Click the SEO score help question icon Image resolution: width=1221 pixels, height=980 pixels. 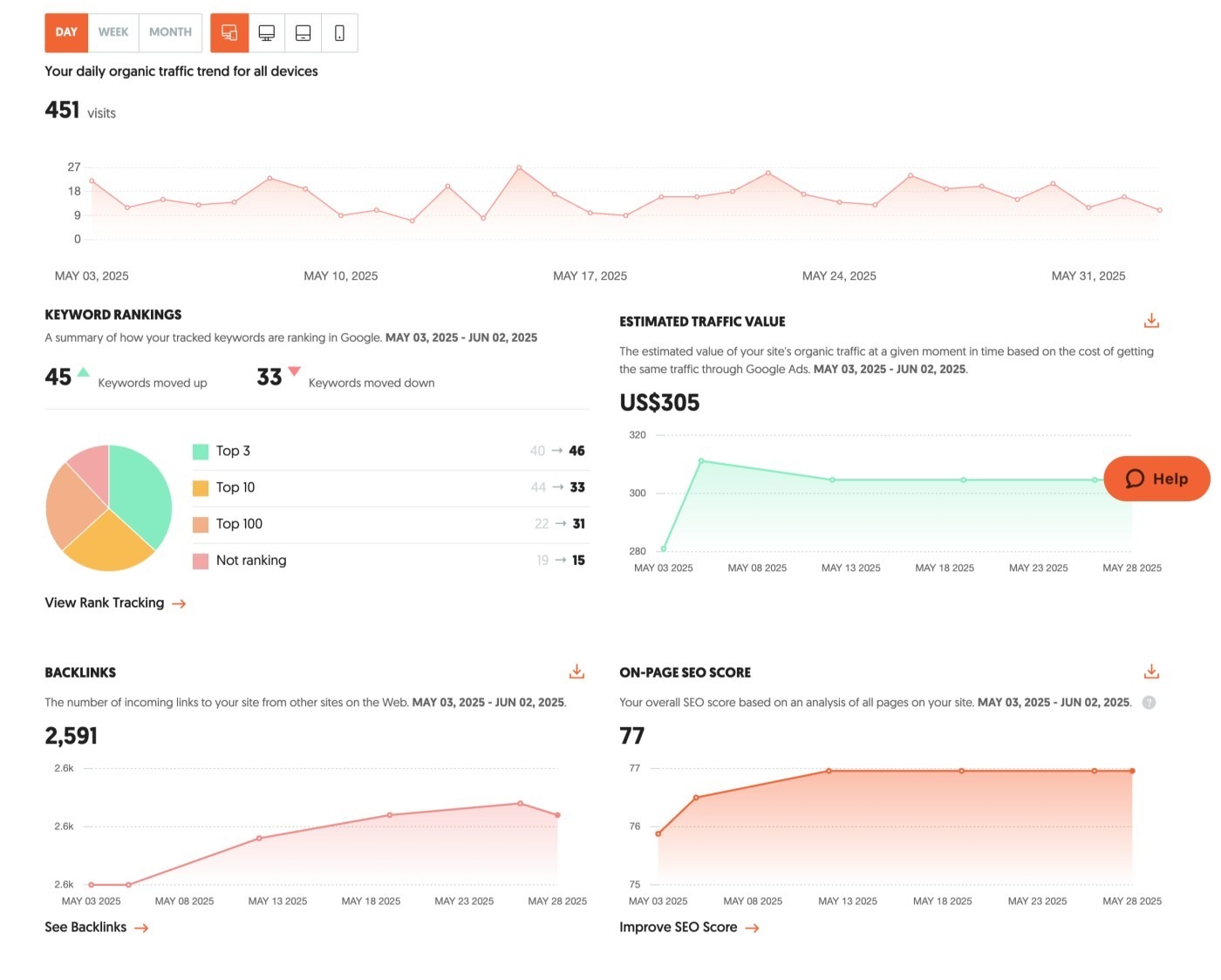1149,703
